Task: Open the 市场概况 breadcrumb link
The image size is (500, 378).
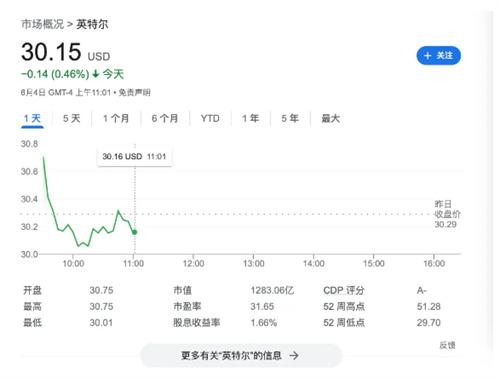Action: coord(42,24)
